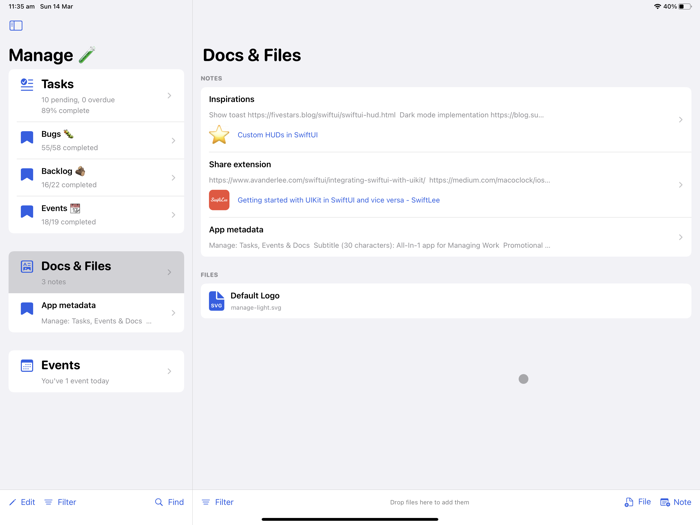
Task: Open the Getting started with UIKit link
Action: 338,200
